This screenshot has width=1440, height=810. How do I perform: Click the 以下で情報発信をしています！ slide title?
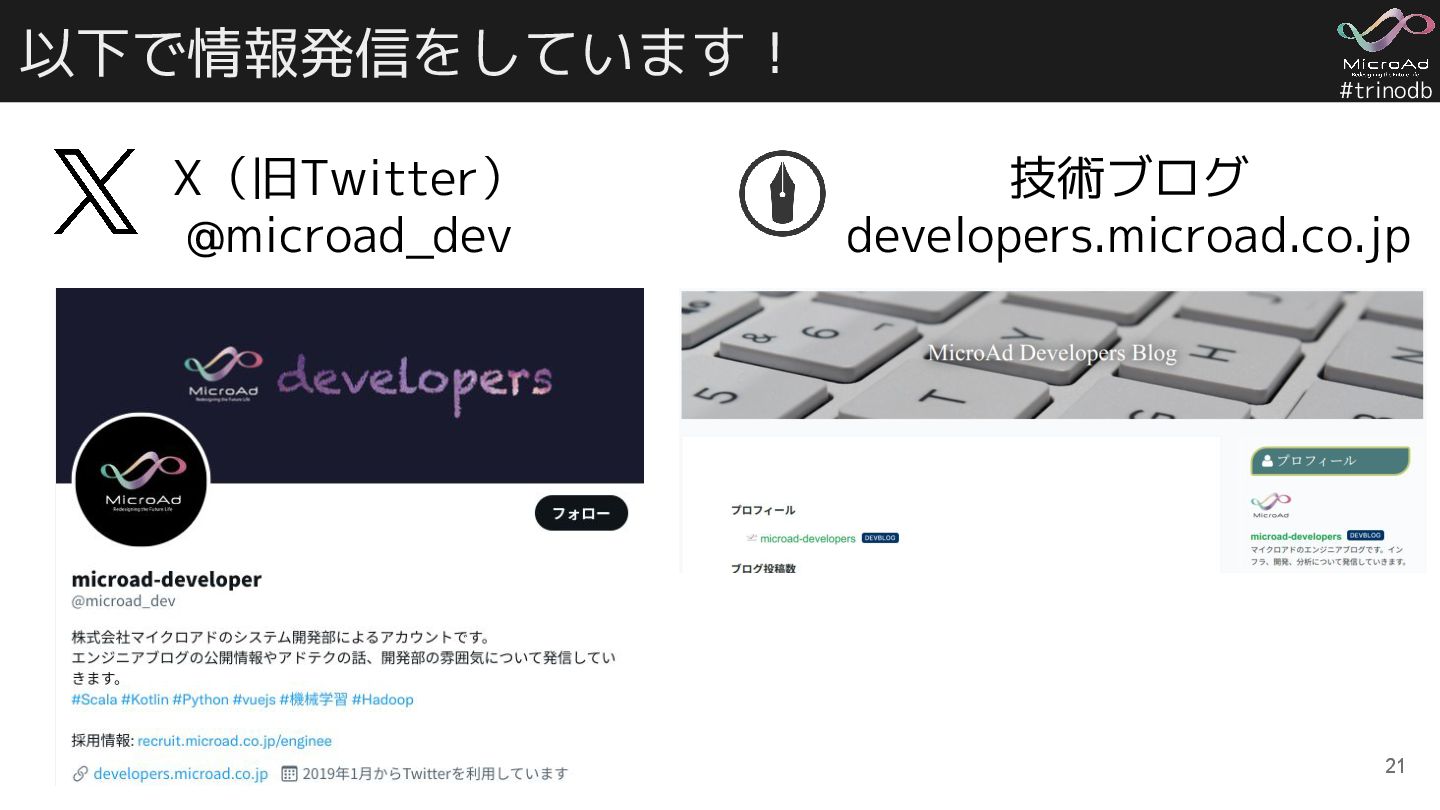pyautogui.click(x=404, y=52)
